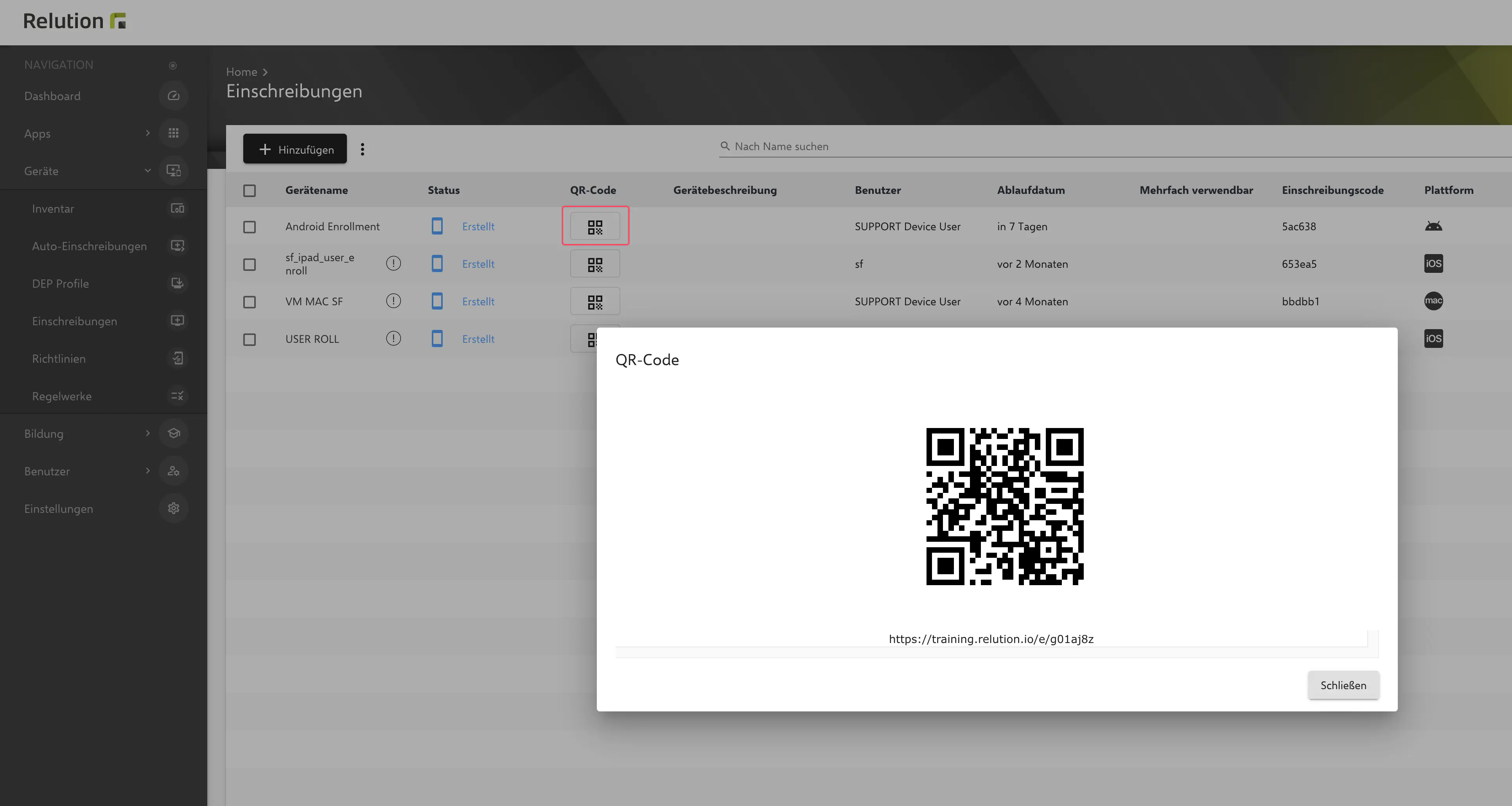Click the navigation pin icon
The image size is (1512, 806).
pyautogui.click(x=172, y=65)
